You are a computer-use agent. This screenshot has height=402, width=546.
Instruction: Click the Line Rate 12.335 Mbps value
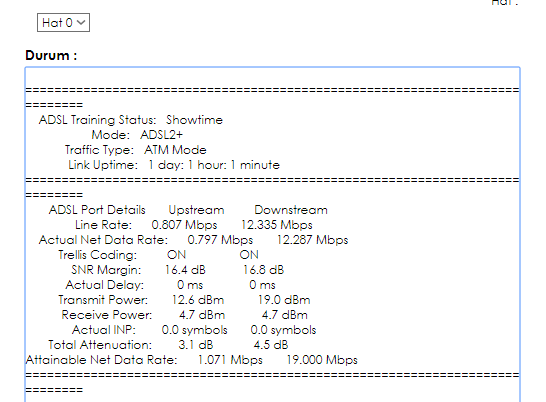(277, 225)
